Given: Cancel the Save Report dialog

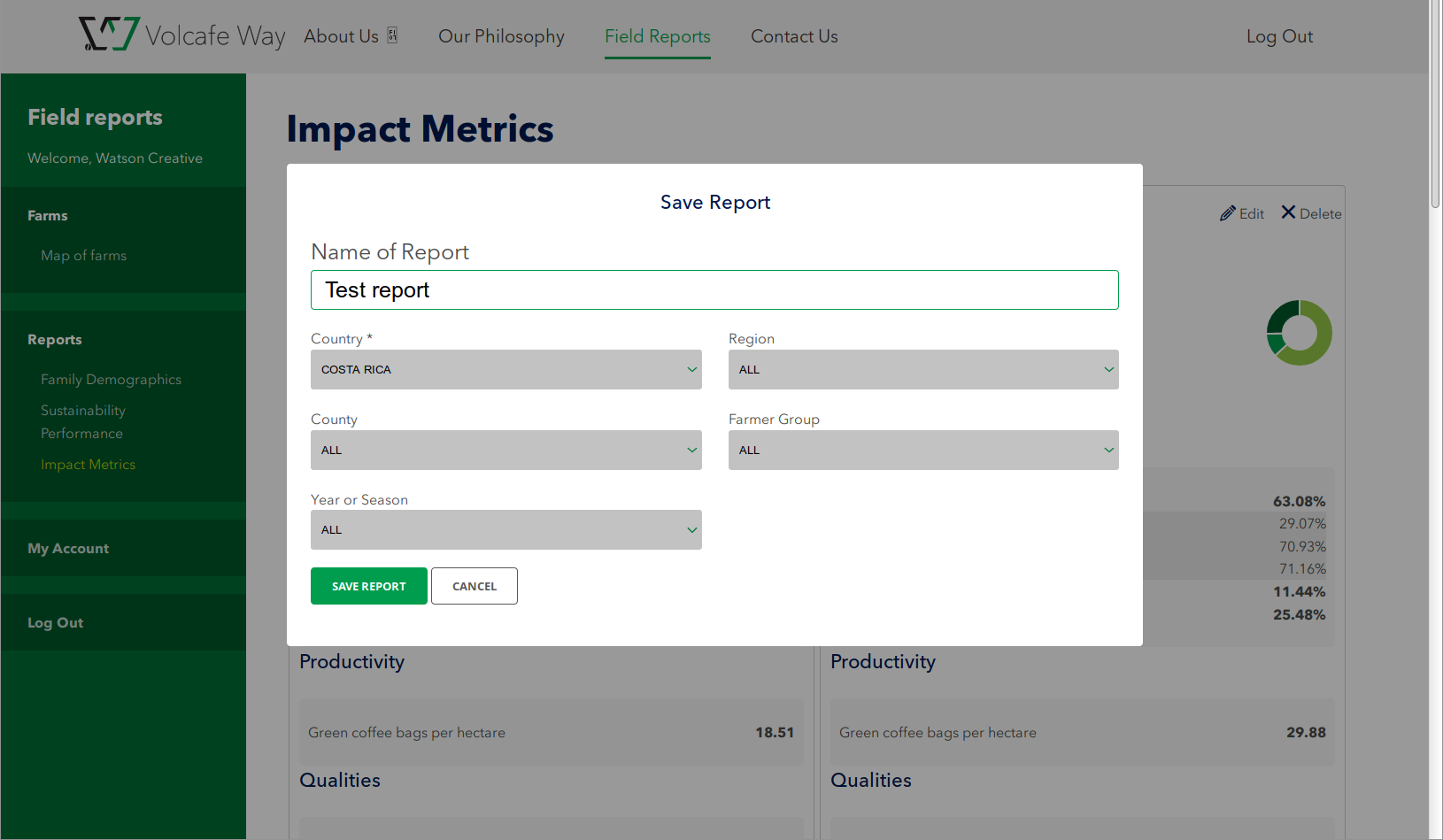Looking at the screenshot, I should (x=474, y=586).
